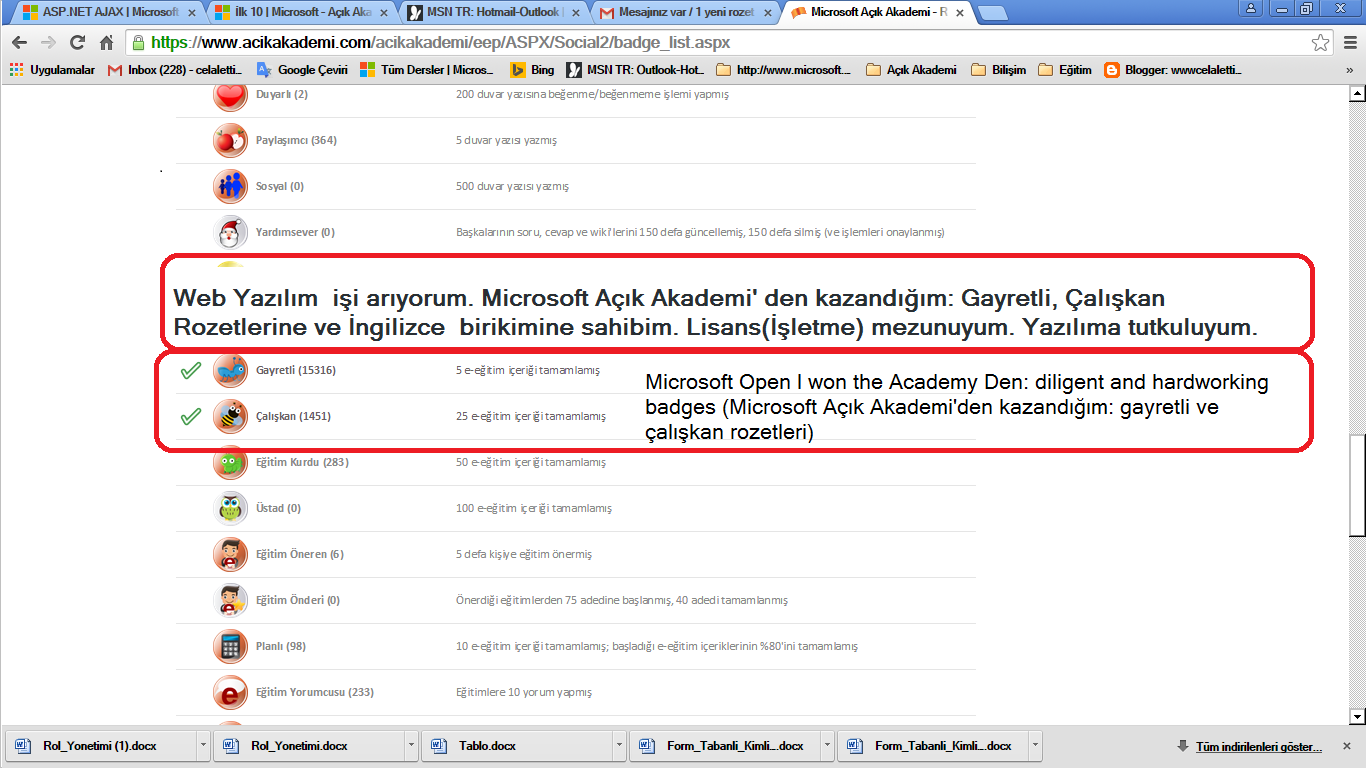Viewport: 1366px width, 768px height.
Task: Click Tüm indirilenleri göster link
Action: [1259, 747]
